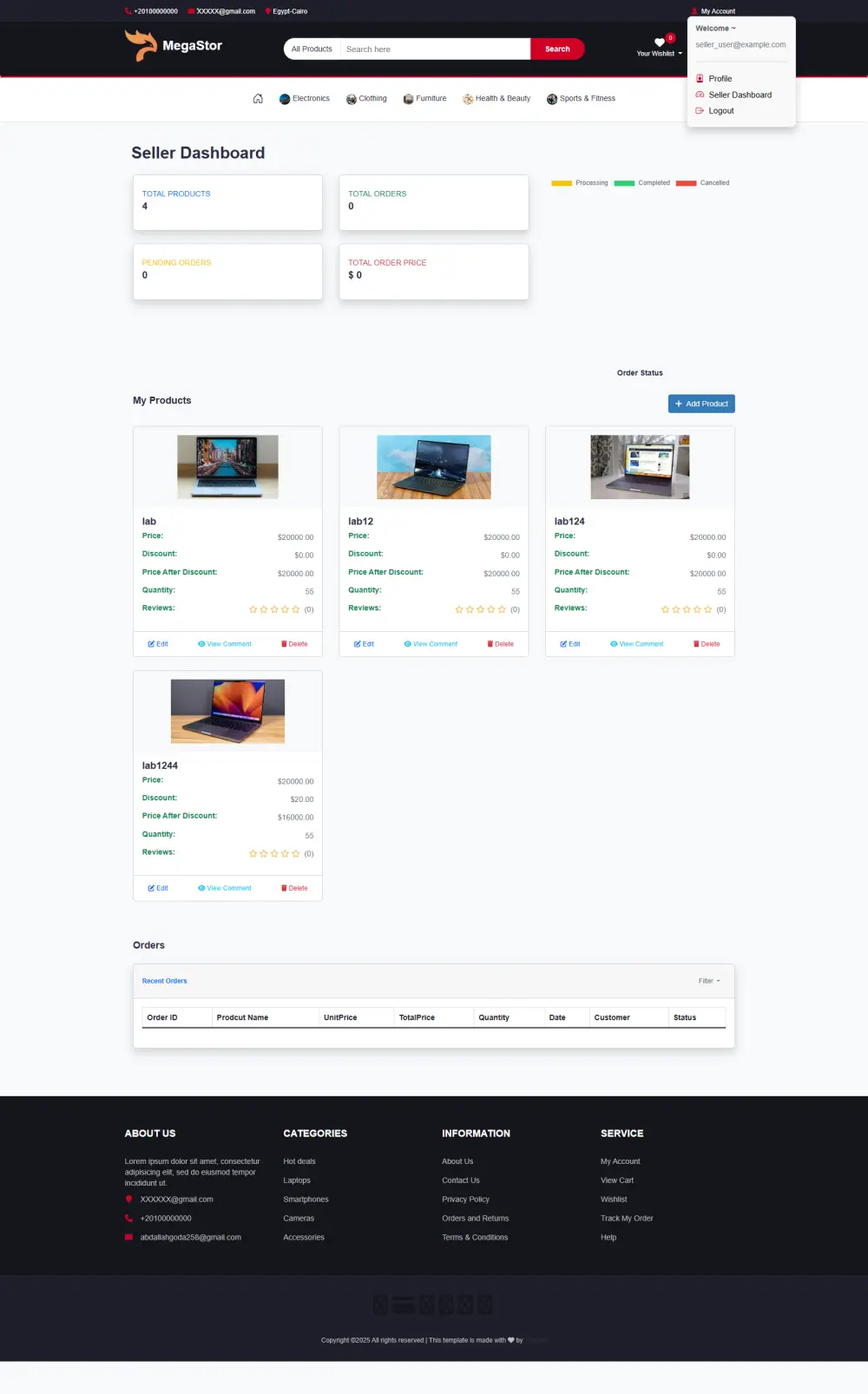Click the Logout icon in account menu
Image resolution: width=868 pixels, height=1394 pixels.
pos(700,110)
